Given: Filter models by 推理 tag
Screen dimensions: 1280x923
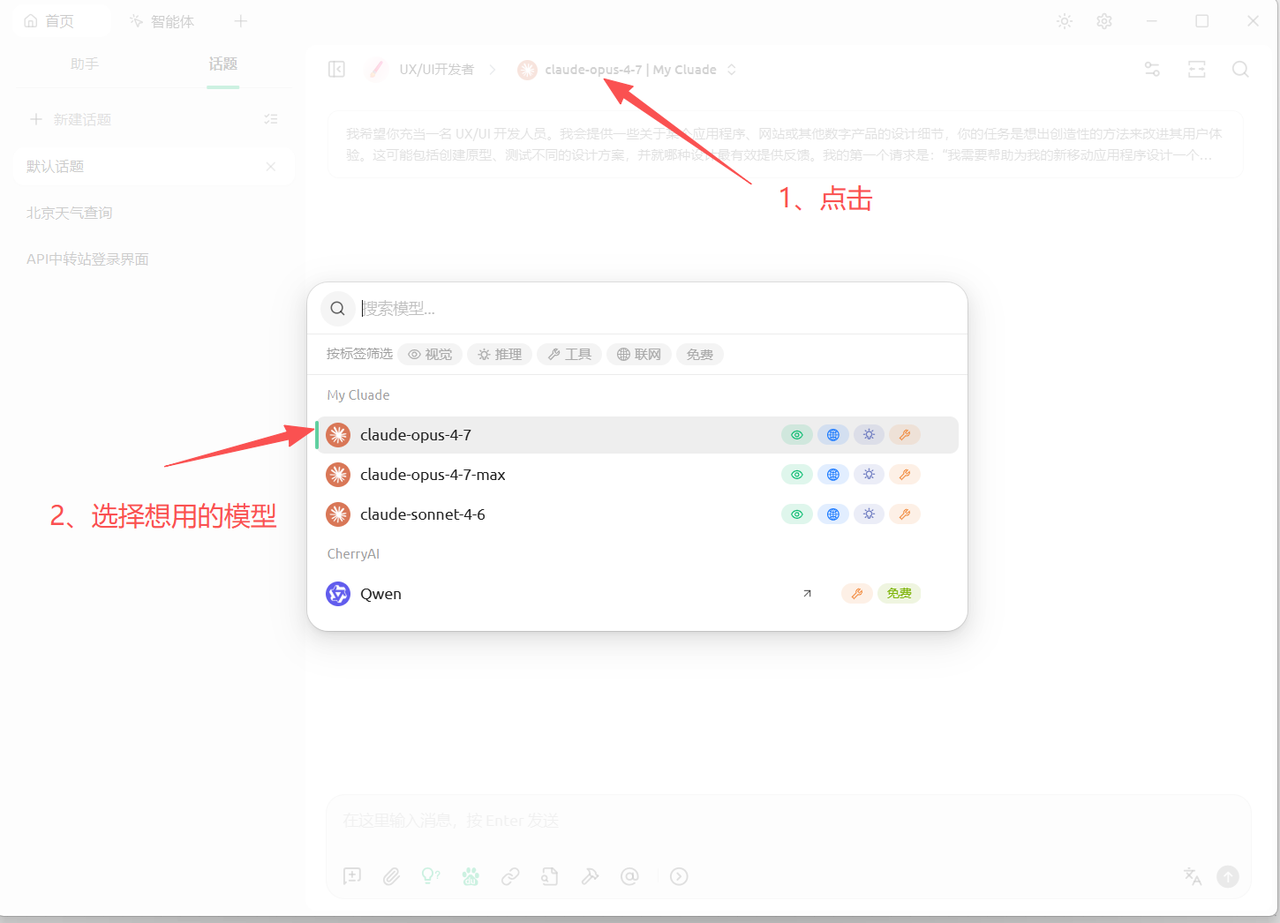Looking at the screenshot, I should 500,354.
